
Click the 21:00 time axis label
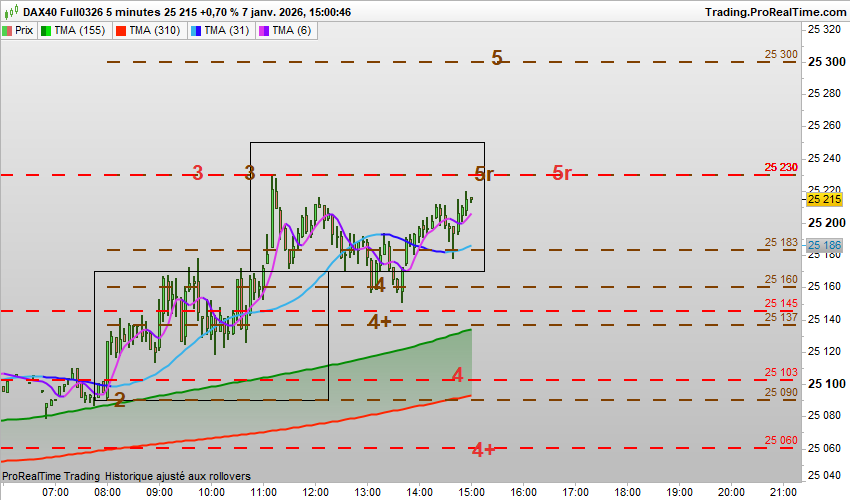(783, 492)
